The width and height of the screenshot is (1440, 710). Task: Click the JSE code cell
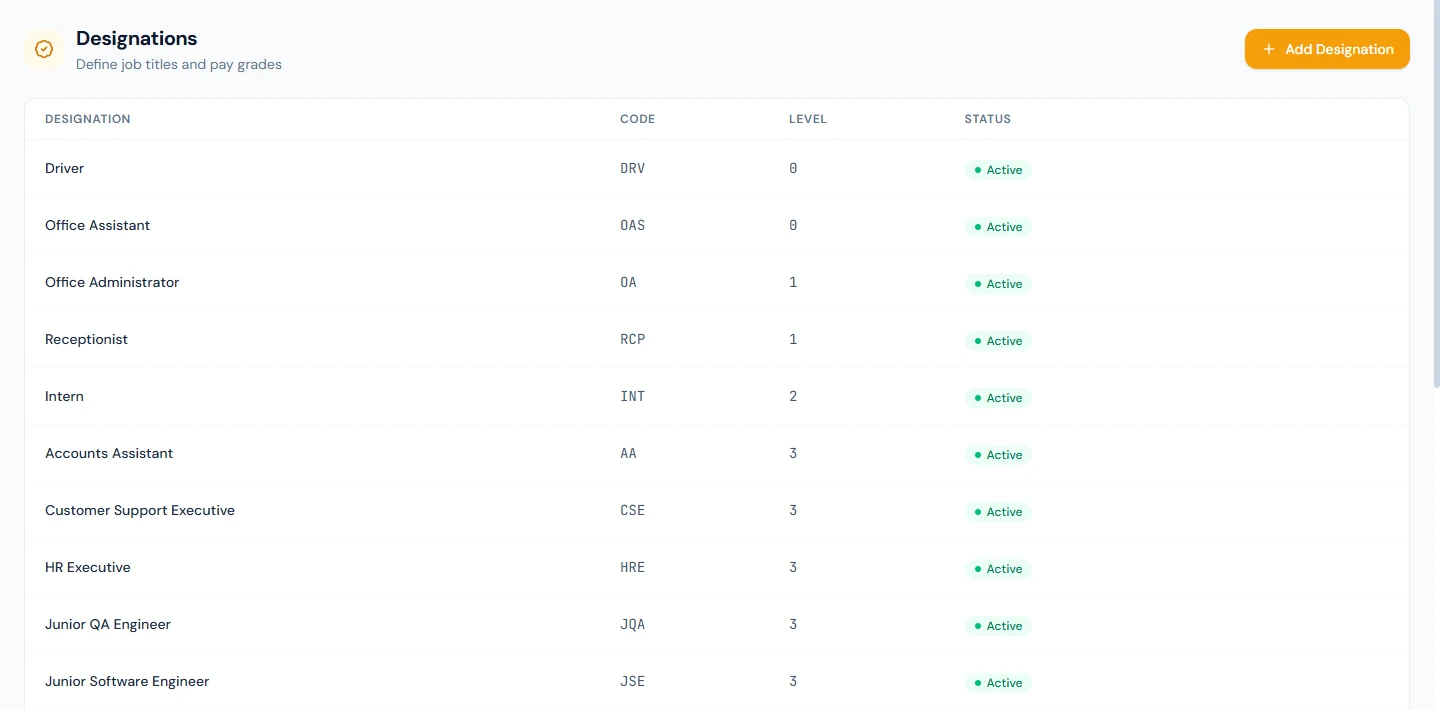coord(633,681)
